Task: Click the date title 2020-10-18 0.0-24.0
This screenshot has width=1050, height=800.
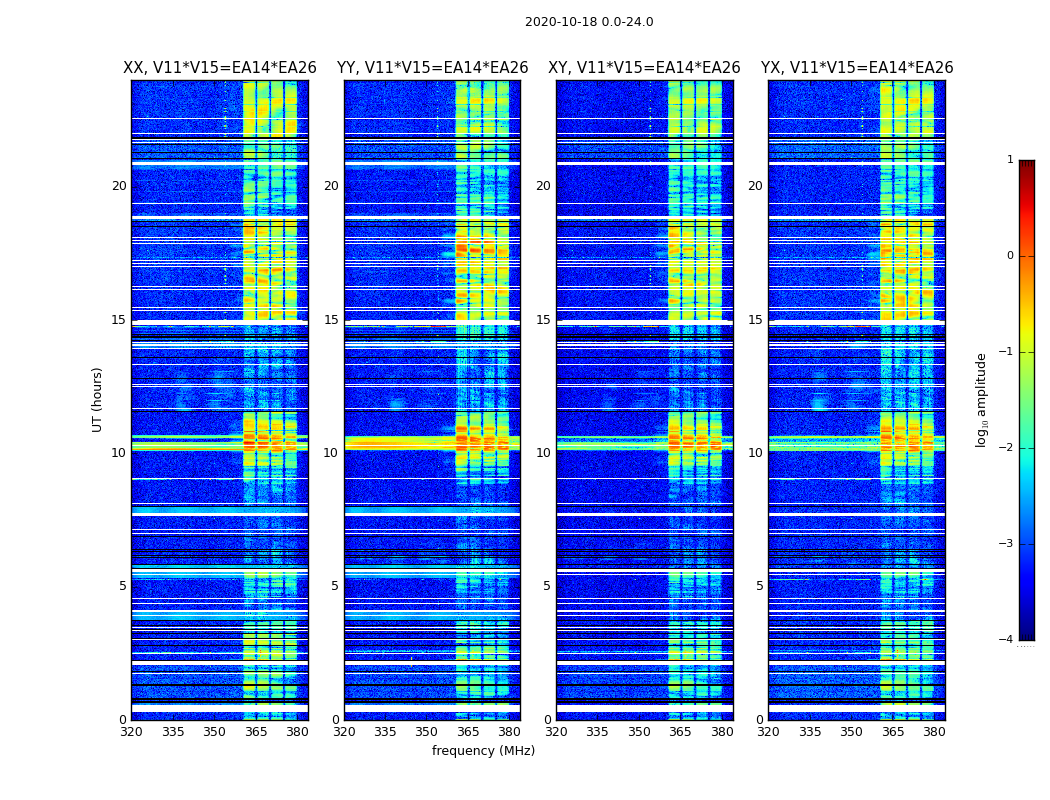Action: pyautogui.click(x=589, y=22)
